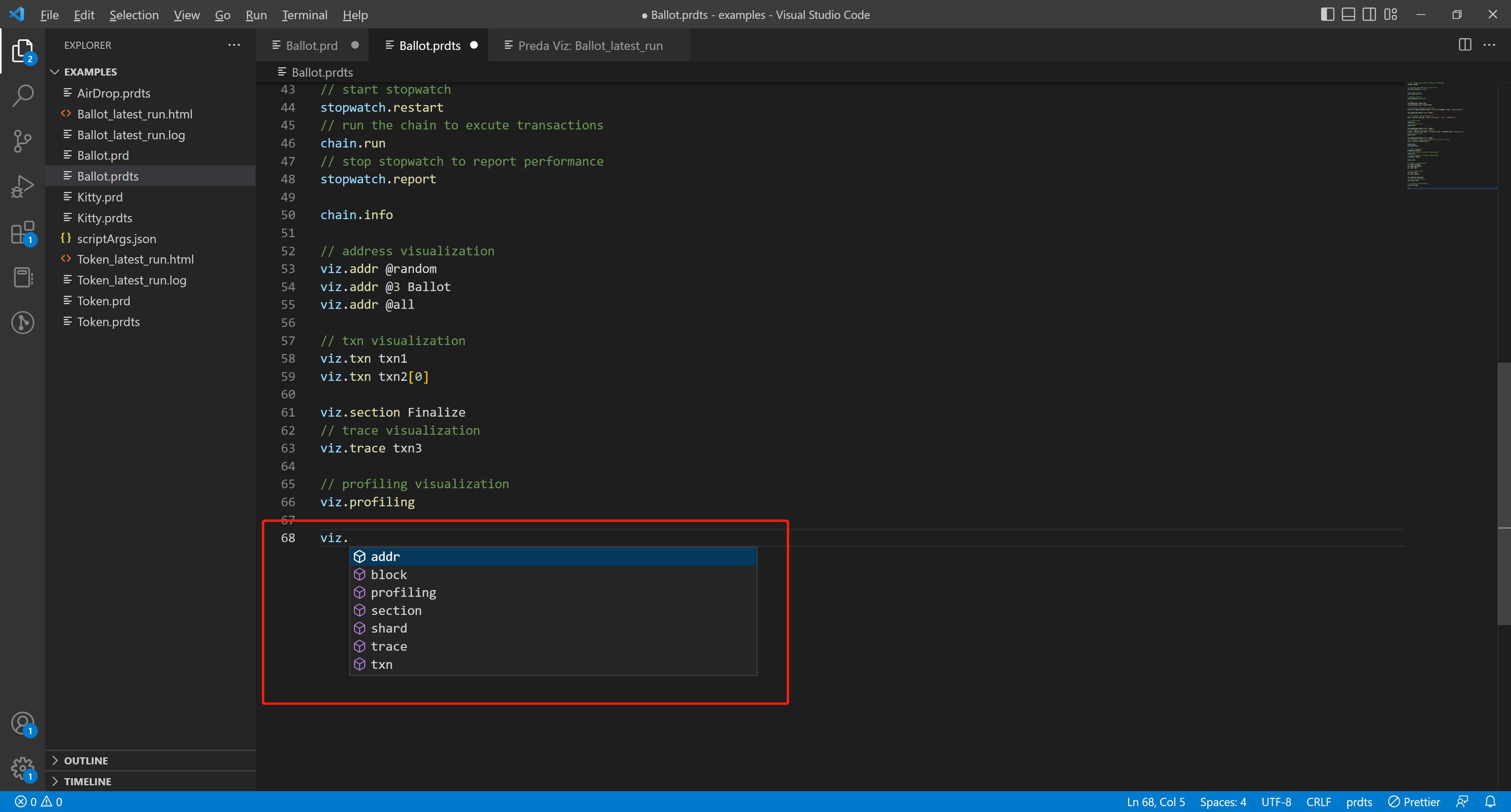The image size is (1511, 812).
Task: Open Kitty.prdts file
Action: pos(150,218)
